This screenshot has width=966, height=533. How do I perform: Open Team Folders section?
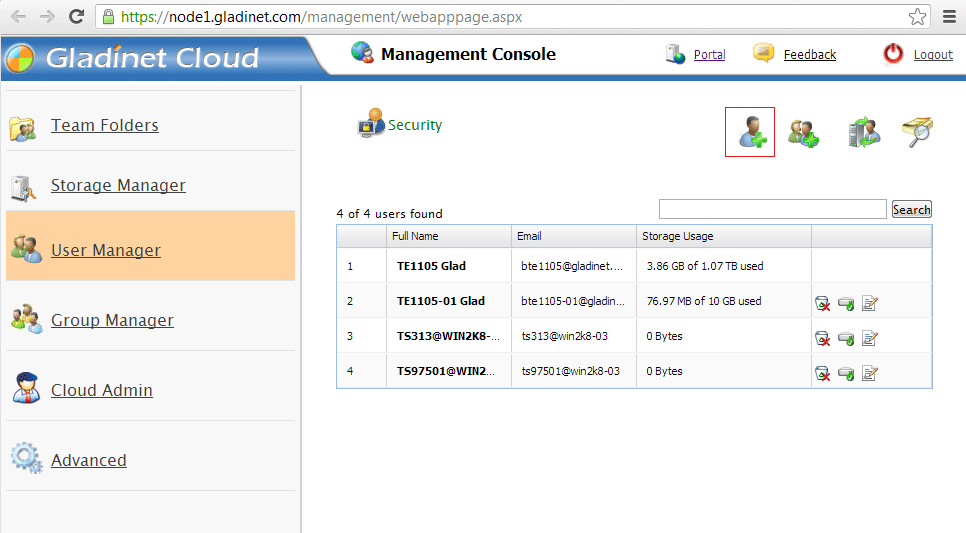tap(105, 125)
